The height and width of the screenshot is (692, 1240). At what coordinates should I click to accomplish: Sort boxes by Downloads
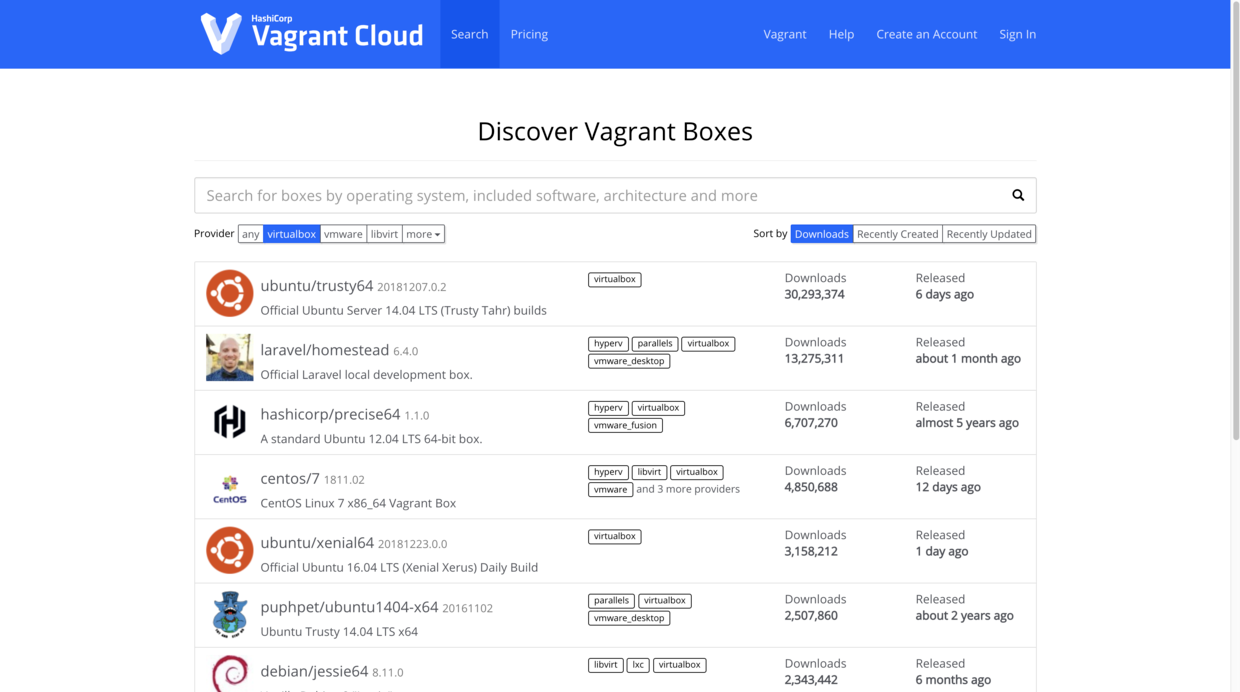(822, 234)
